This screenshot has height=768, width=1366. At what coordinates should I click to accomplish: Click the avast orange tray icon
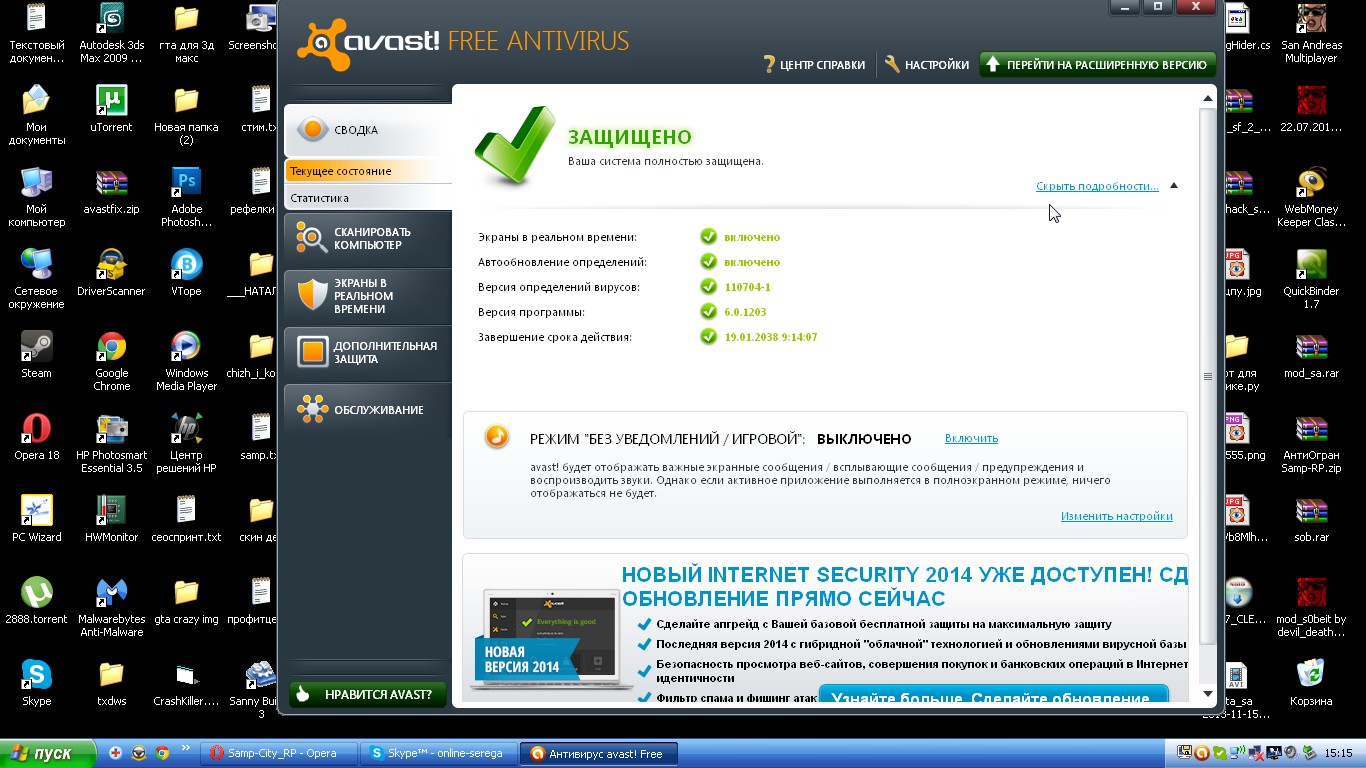coord(1201,753)
